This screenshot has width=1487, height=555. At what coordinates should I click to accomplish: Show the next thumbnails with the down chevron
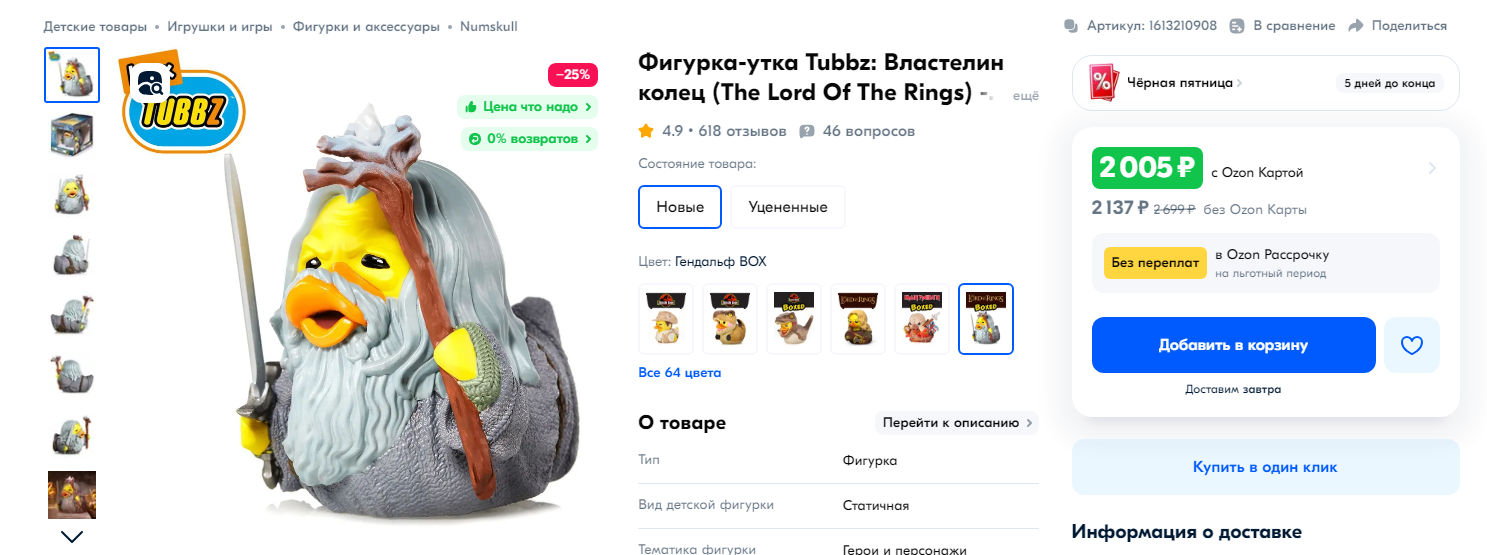tap(72, 537)
